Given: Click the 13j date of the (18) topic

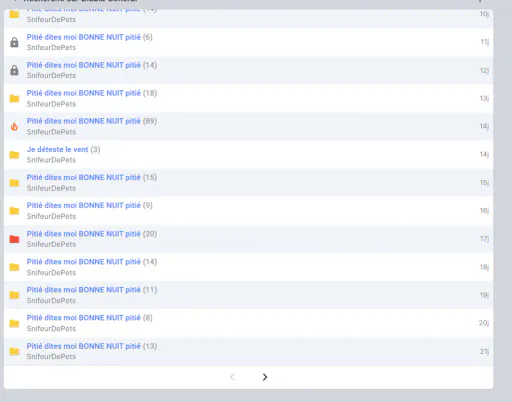Looking at the screenshot, I should (x=485, y=98).
